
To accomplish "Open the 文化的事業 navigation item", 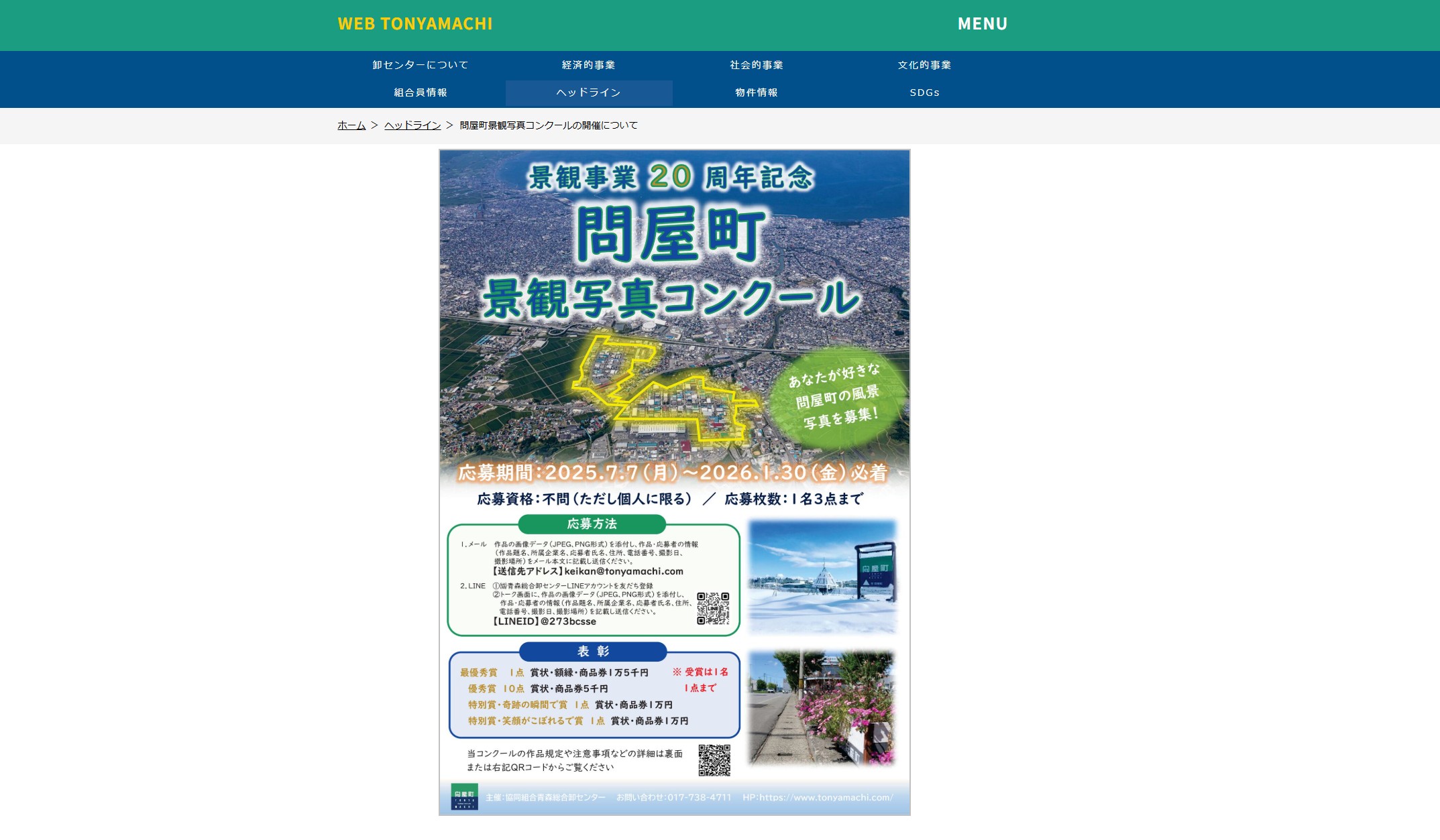I will 924,65.
